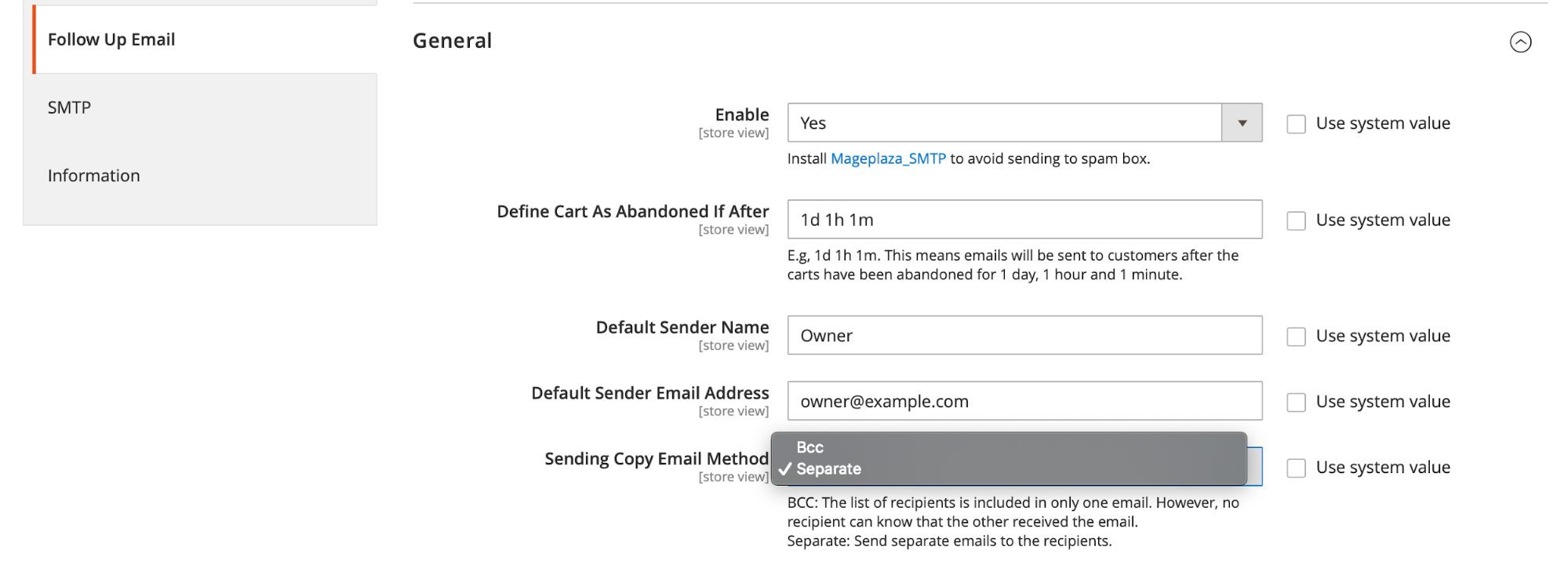Screen dimensions: 1568x561
Task: Tick Use system value for Define Cart As Abandoned
Action: coord(1296,220)
